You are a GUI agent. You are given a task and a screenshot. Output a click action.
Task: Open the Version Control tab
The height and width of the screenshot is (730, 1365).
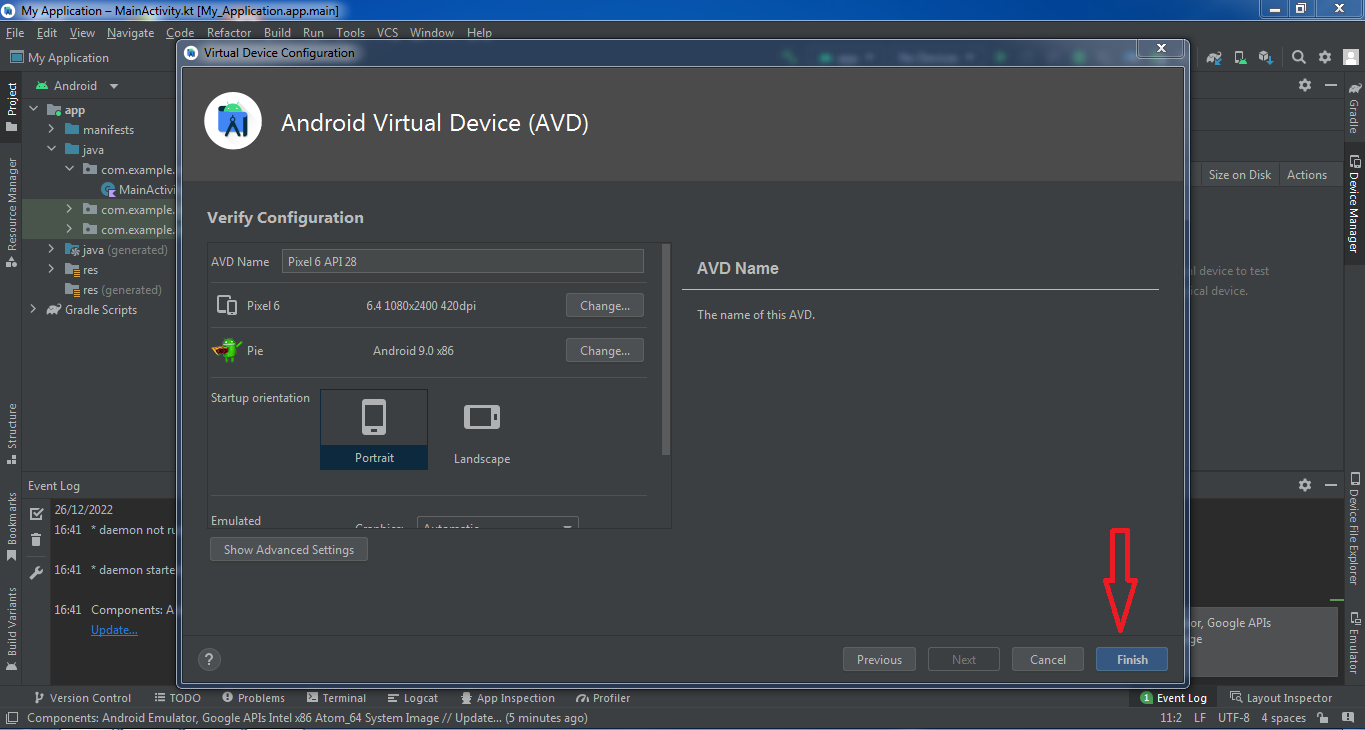point(82,698)
